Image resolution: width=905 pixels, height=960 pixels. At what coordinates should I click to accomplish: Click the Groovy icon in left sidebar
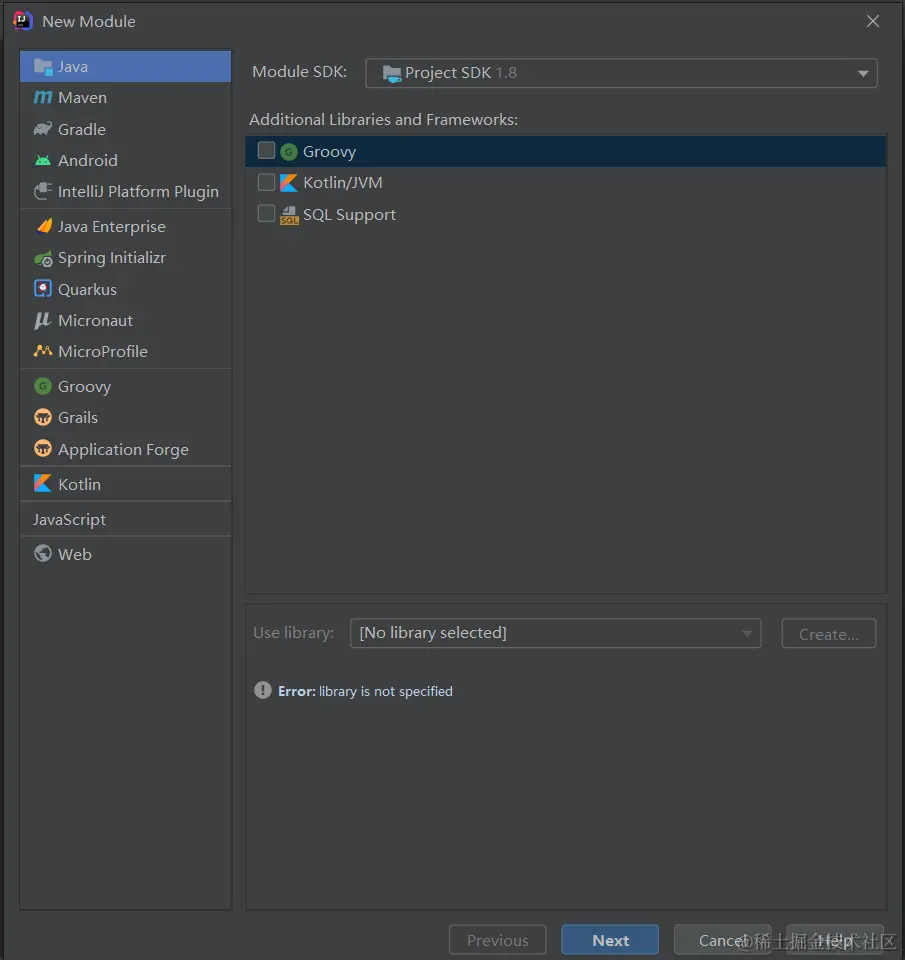click(43, 386)
